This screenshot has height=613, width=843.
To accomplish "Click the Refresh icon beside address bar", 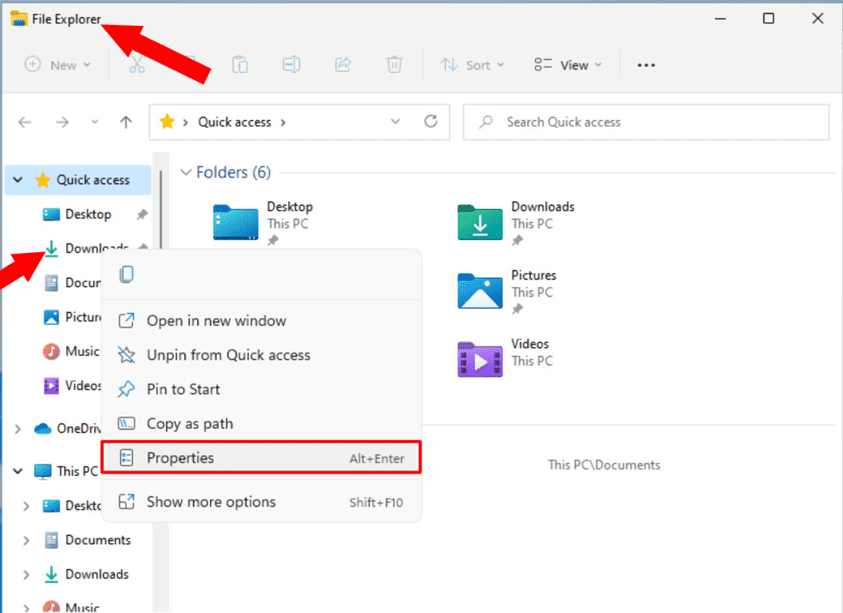I will click(x=431, y=122).
